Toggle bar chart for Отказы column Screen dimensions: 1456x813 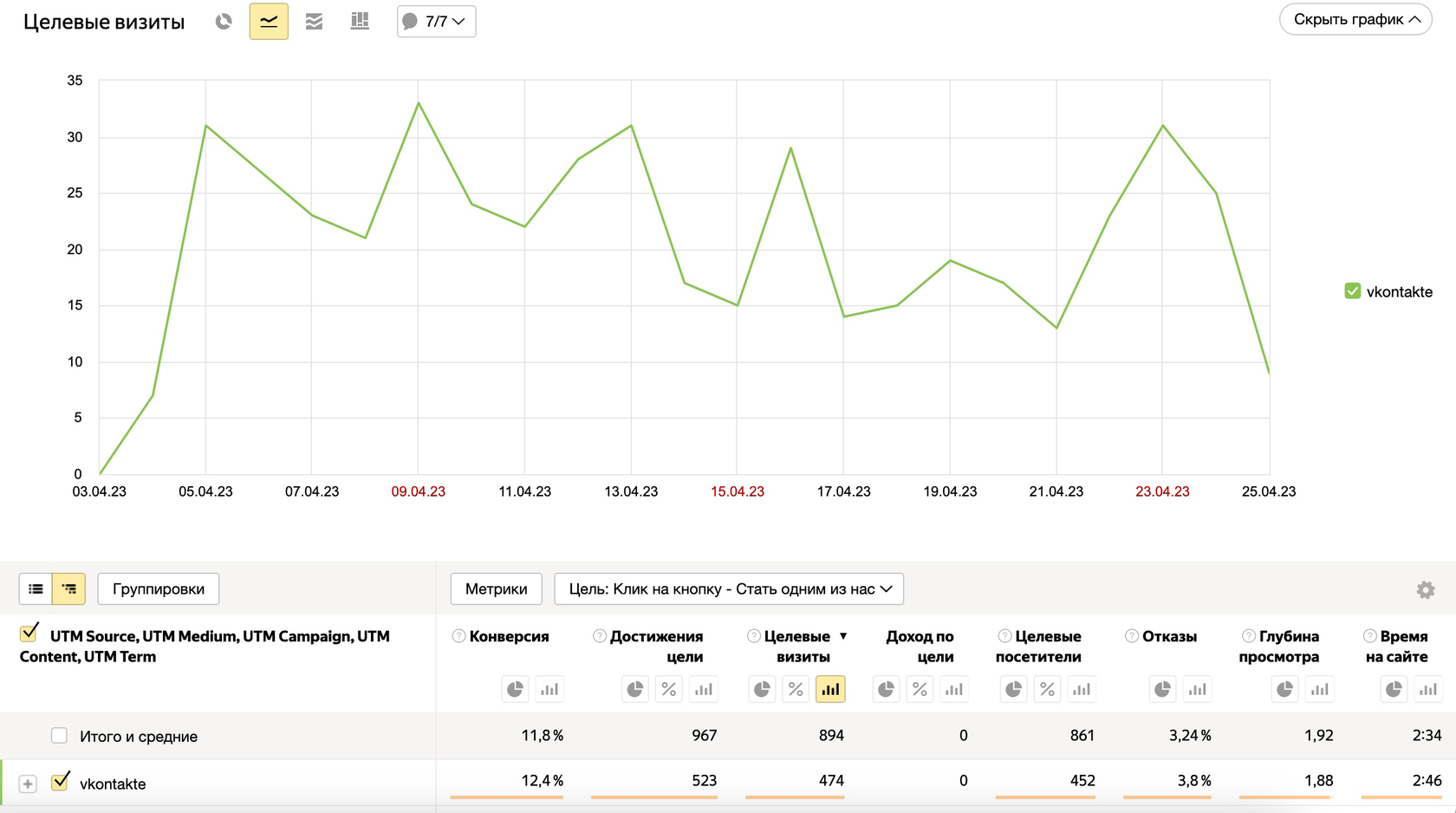tap(1197, 689)
